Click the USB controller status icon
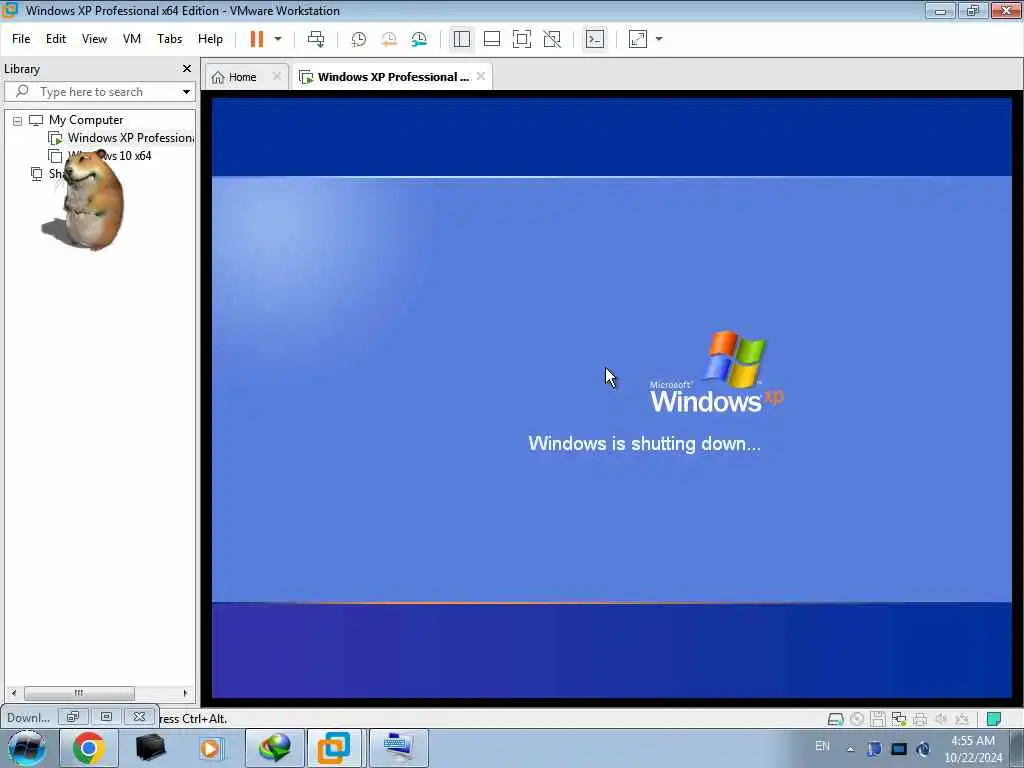Image resolution: width=1024 pixels, height=768 pixels. point(962,720)
